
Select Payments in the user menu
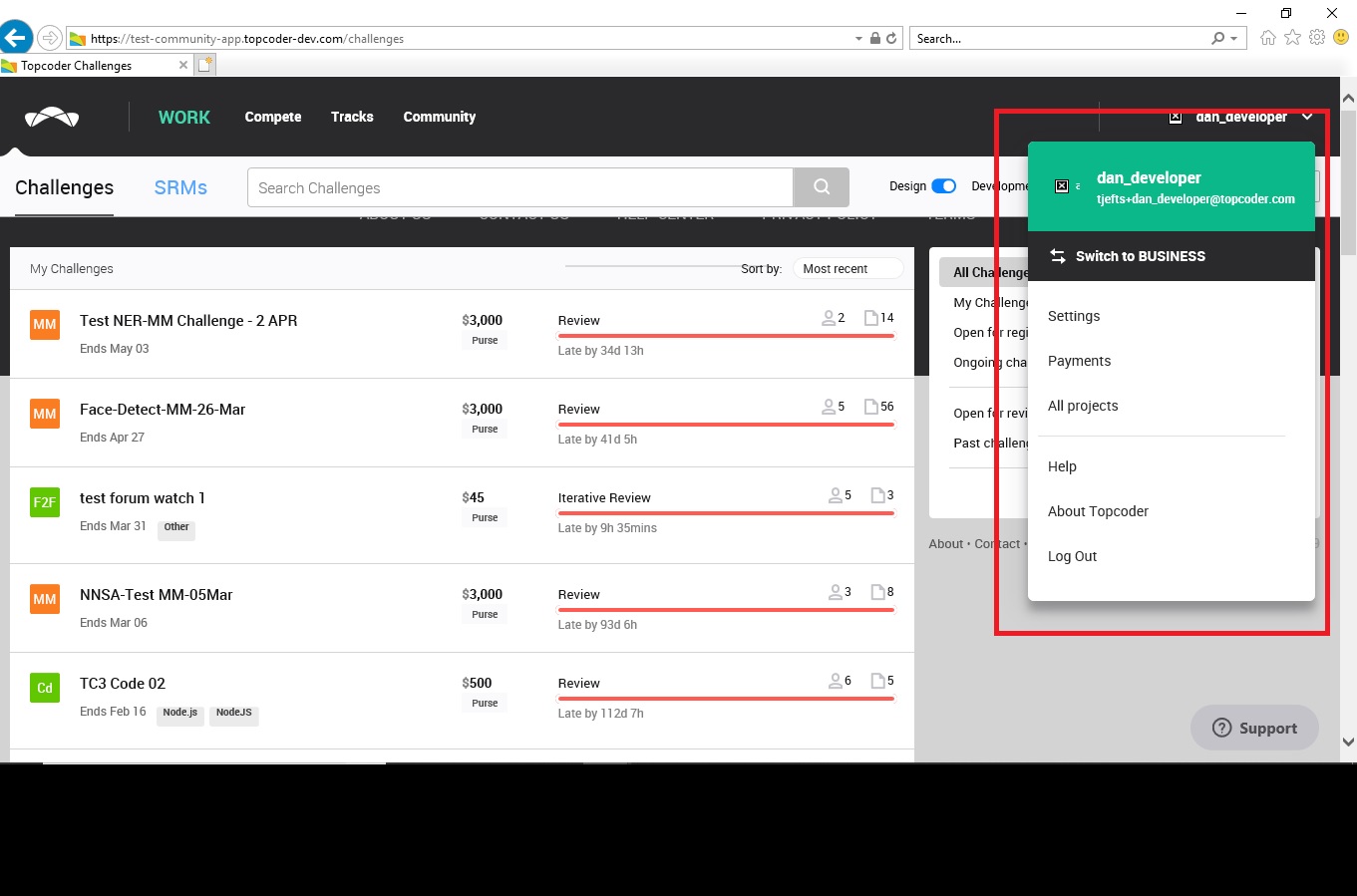(1079, 361)
